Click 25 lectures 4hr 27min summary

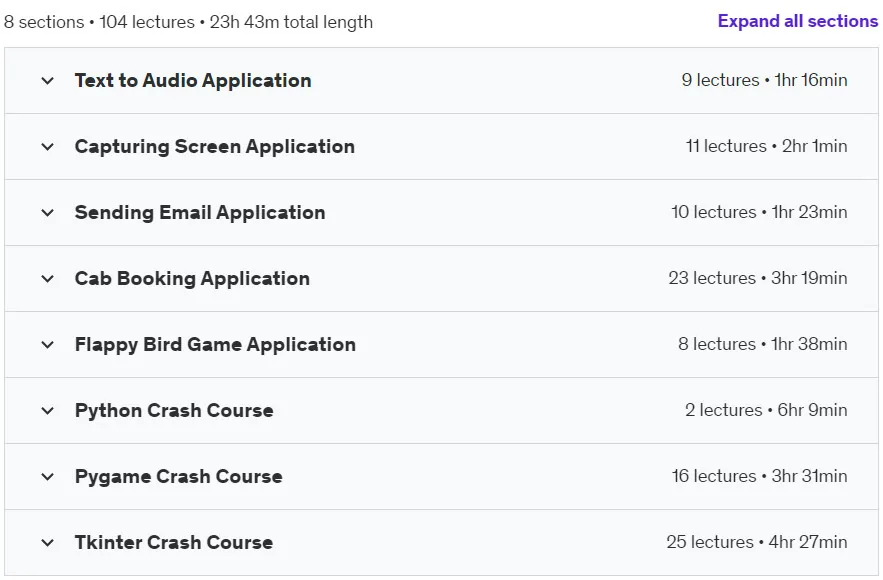[x=756, y=542]
